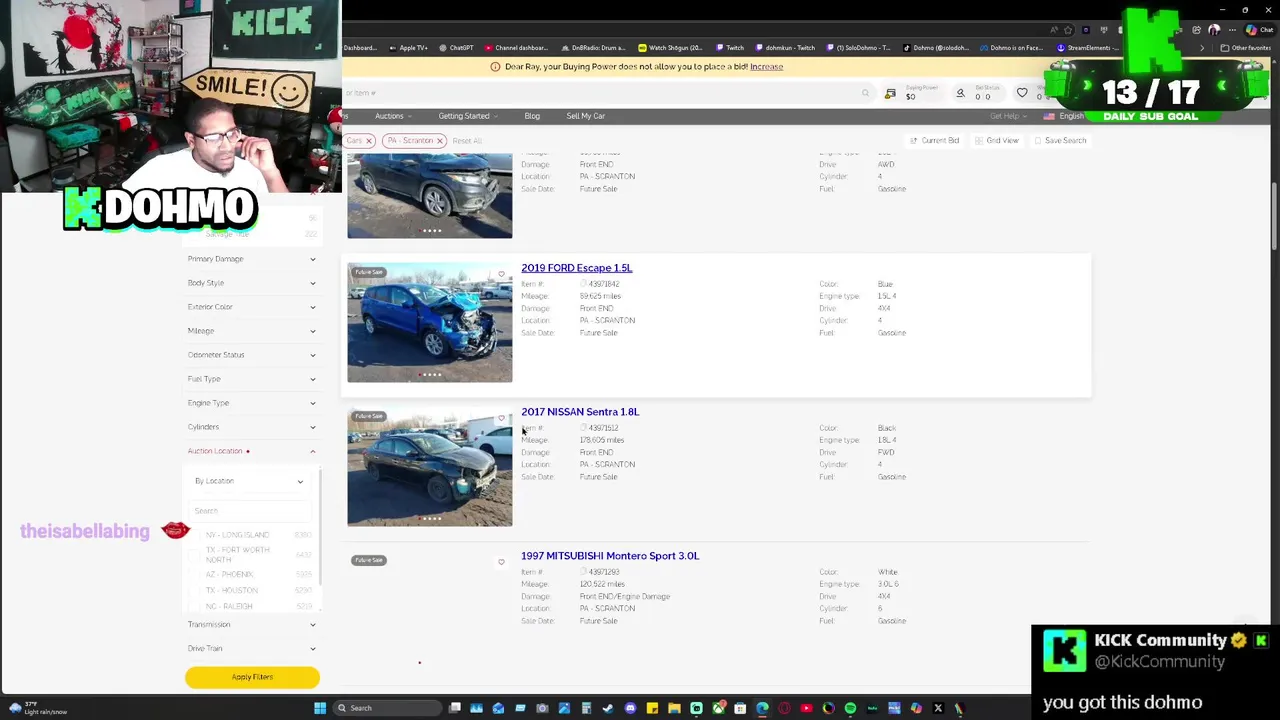The width and height of the screenshot is (1280, 720).
Task: Open YouTube app from the taskbar
Action: [806, 708]
